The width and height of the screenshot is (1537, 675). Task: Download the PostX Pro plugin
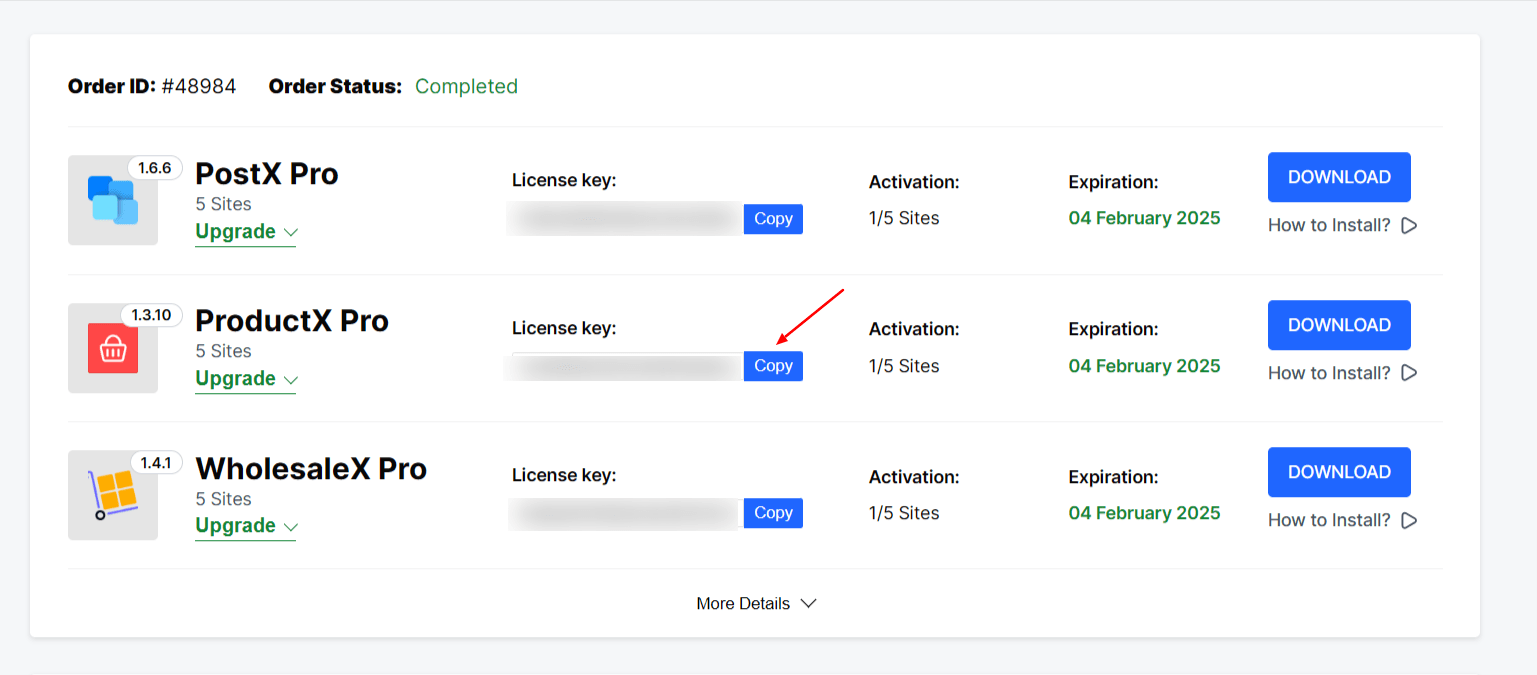[x=1339, y=177]
